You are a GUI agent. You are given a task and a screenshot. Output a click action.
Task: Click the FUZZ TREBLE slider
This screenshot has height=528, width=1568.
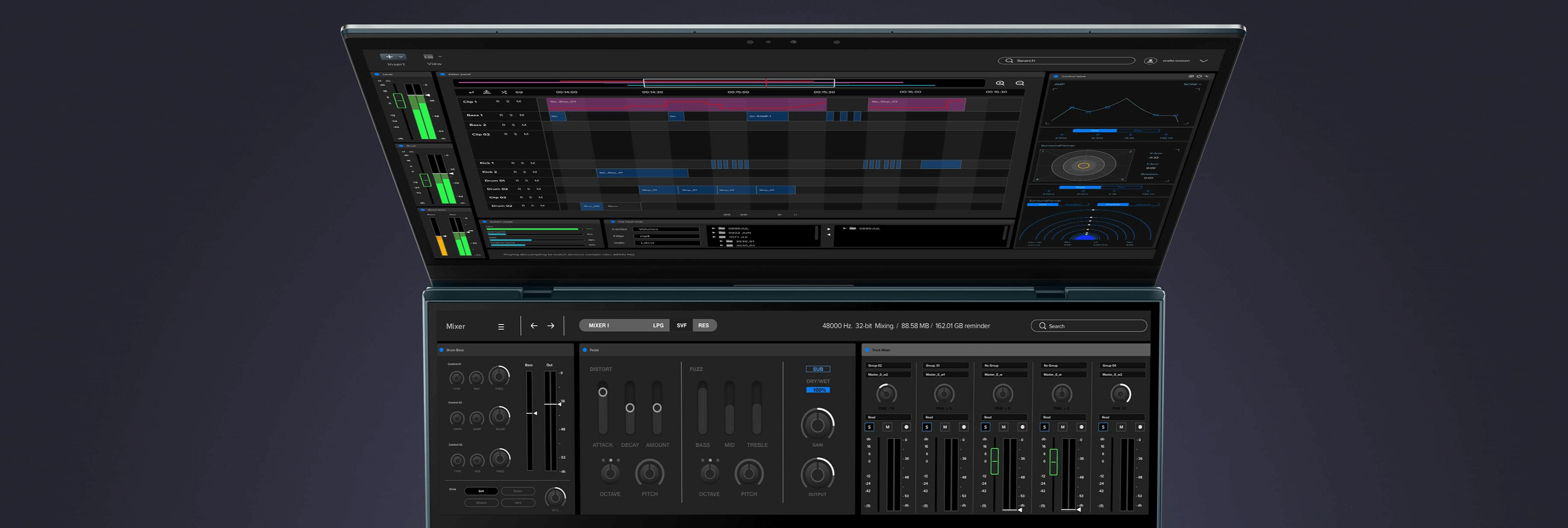click(757, 408)
